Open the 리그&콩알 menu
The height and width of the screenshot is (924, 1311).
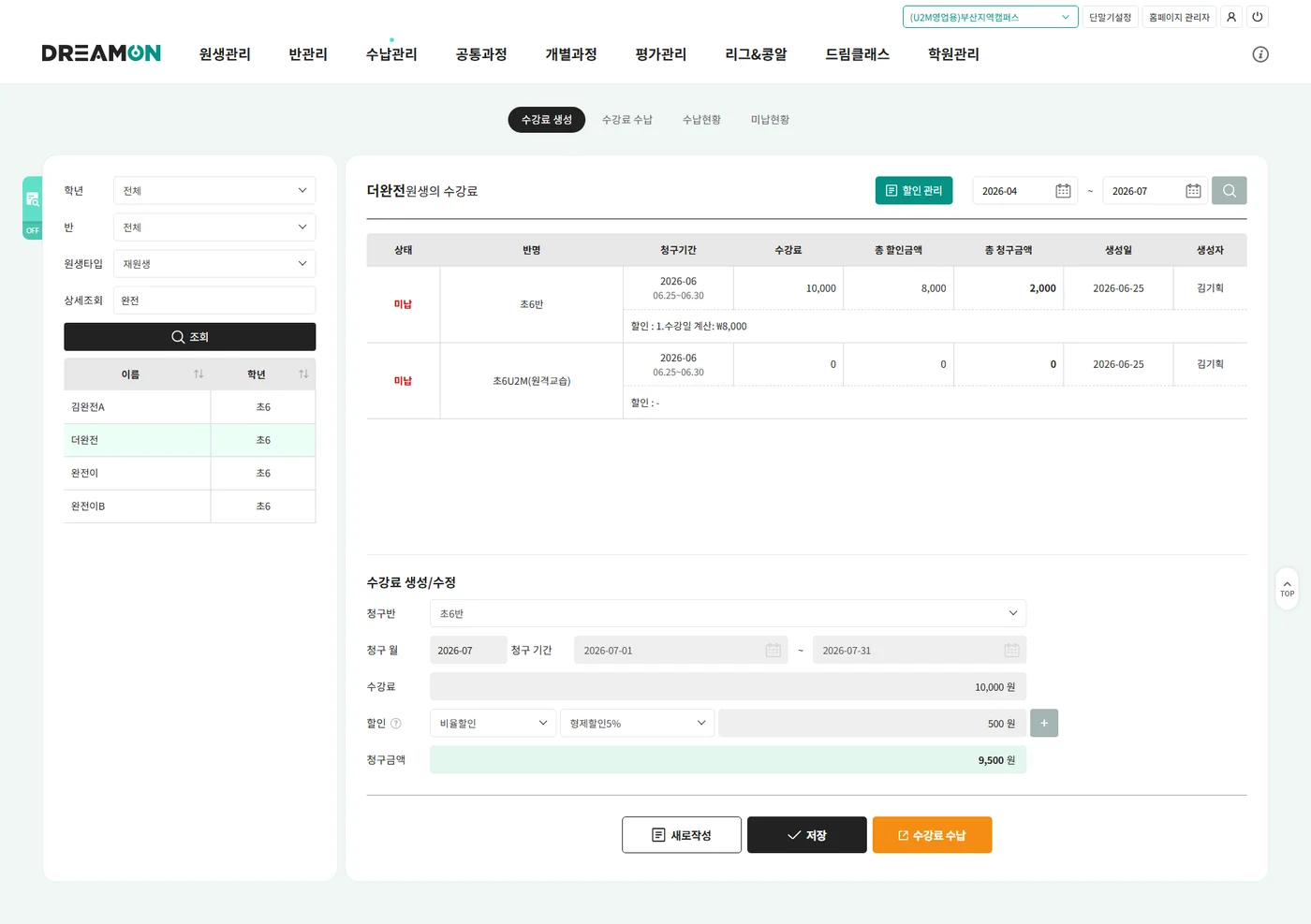pos(756,54)
